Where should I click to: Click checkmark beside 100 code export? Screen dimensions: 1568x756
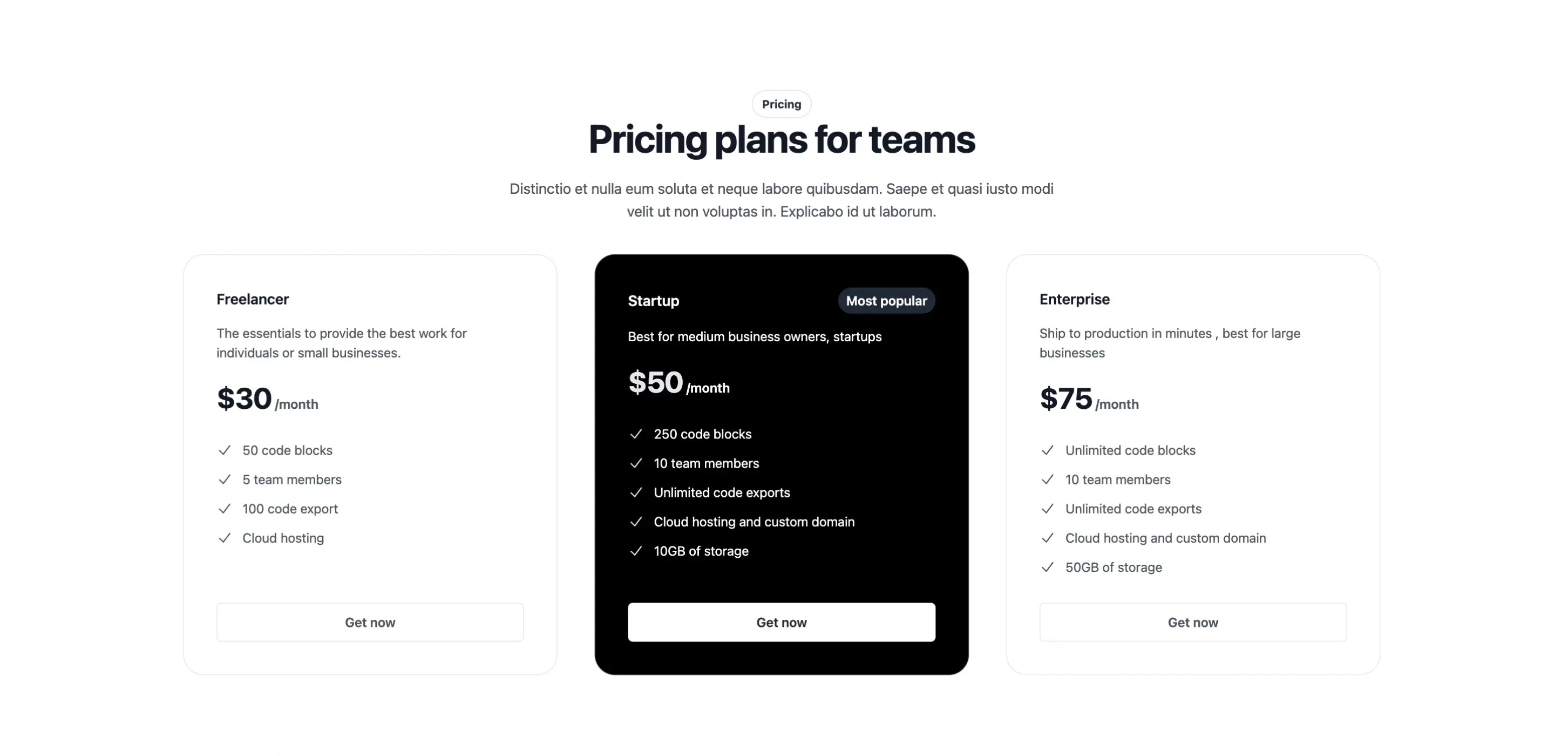pyautogui.click(x=225, y=509)
